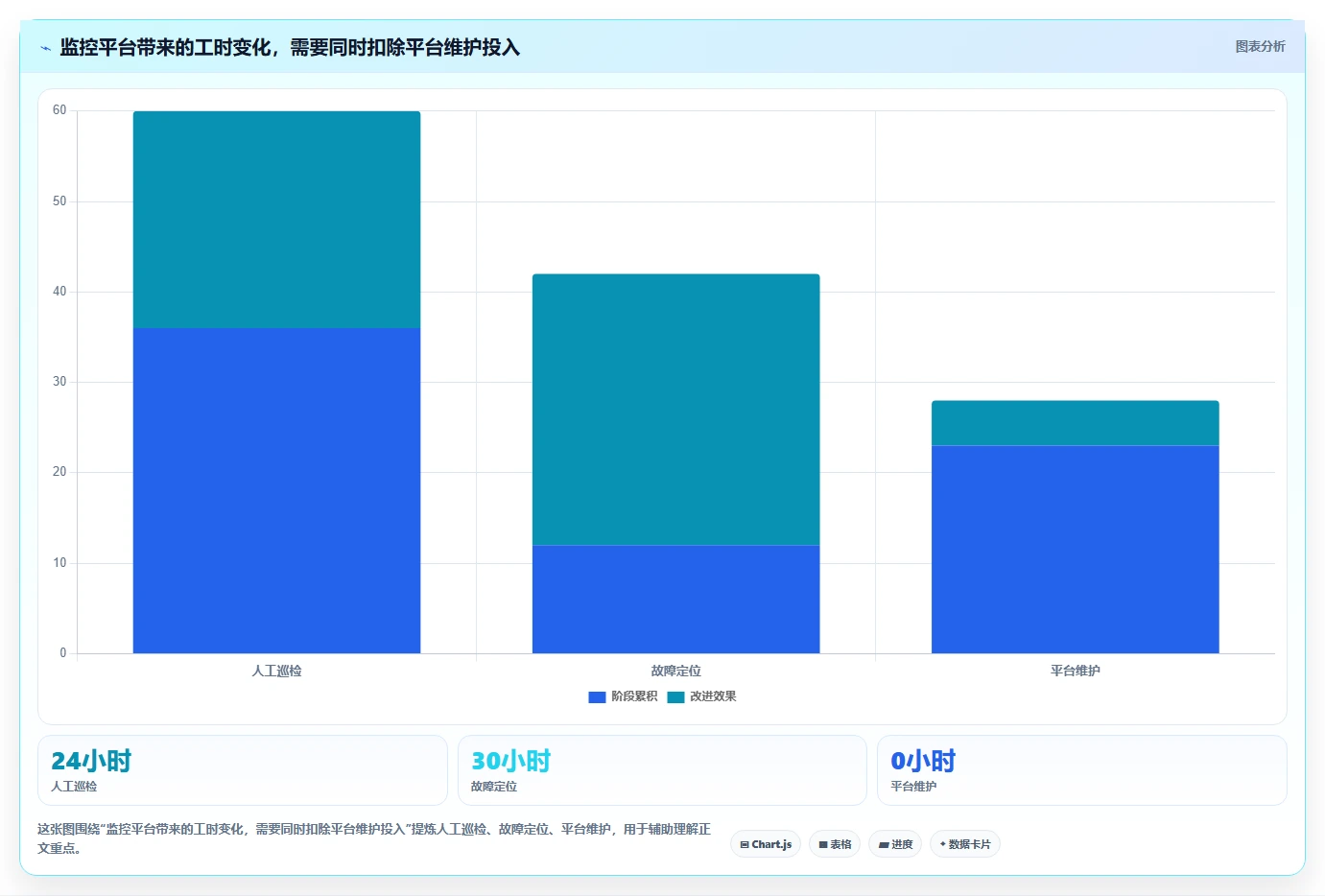
Task: Click the 平台维护 x-axis label
Action: [x=1075, y=671]
